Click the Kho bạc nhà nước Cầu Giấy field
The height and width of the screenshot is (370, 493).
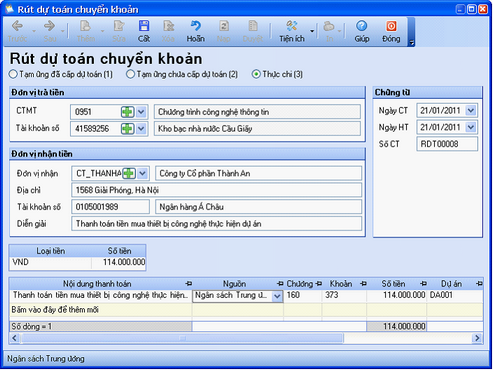(257, 129)
